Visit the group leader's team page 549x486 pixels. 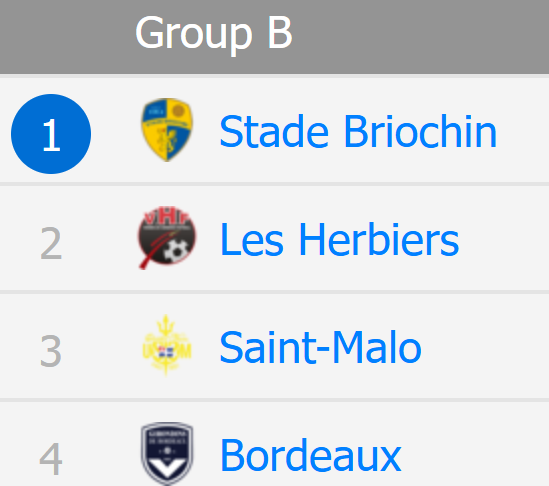358,131
